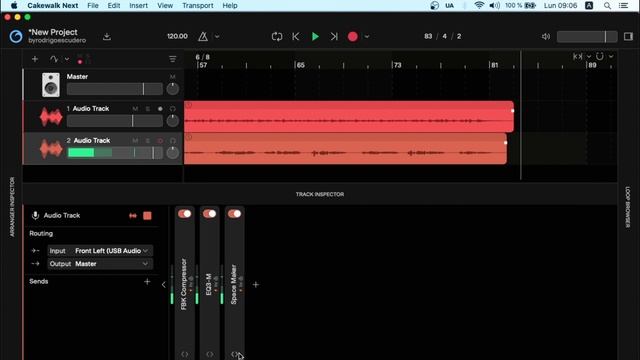Open snap settings chevron
The width and height of the screenshot is (640, 360).
point(611,56)
